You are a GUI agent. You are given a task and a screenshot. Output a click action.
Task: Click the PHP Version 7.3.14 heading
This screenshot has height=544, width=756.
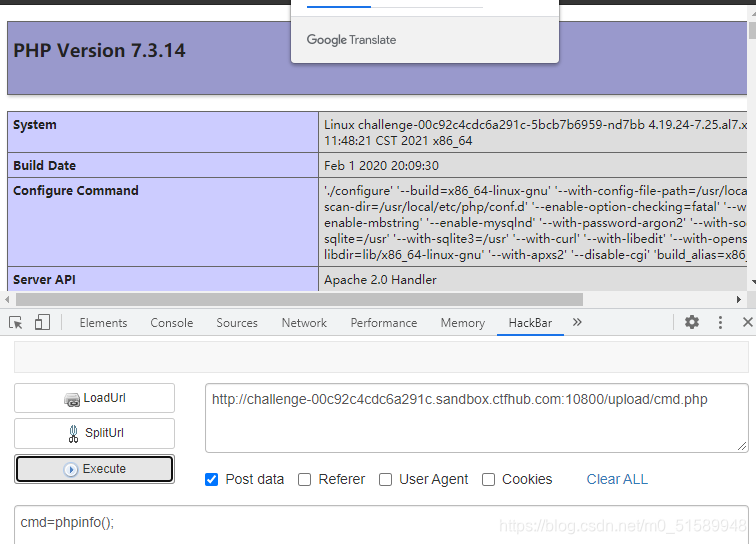[99, 50]
